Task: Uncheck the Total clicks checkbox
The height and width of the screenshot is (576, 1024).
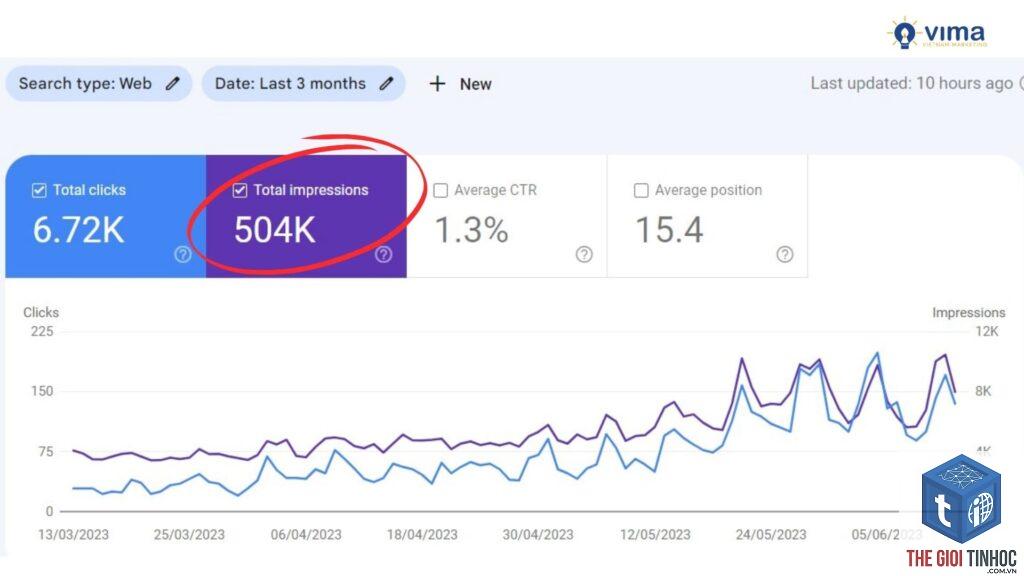Action: pyautogui.click(x=39, y=190)
